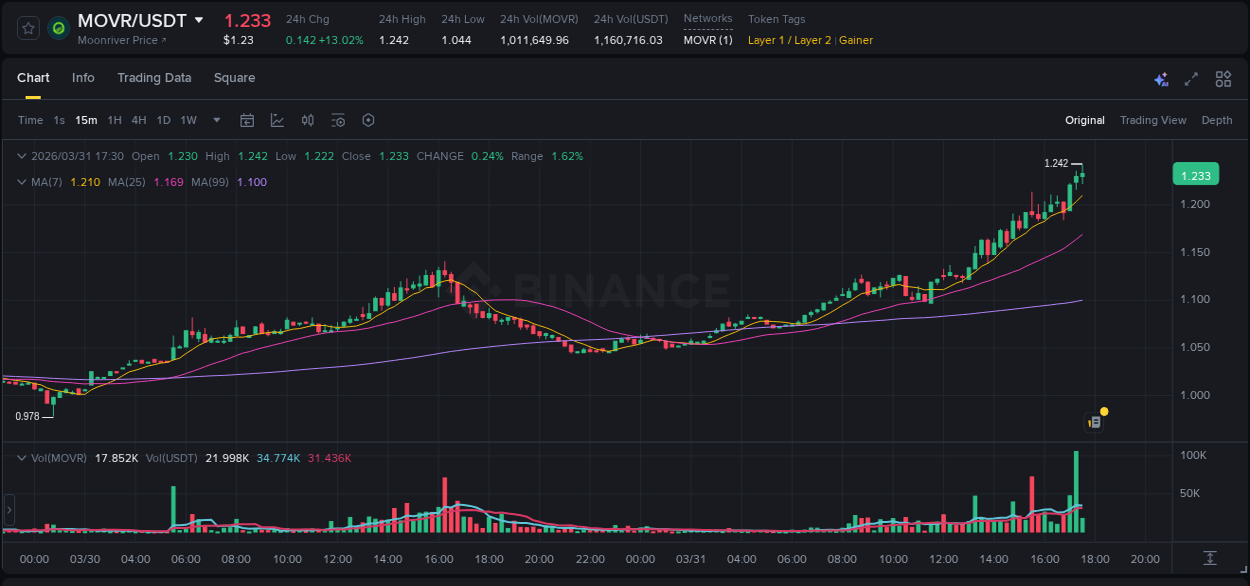Collapse the Volume panel chevron
The width and height of the screenshot is (1250, 586).
tap(21, 456)
